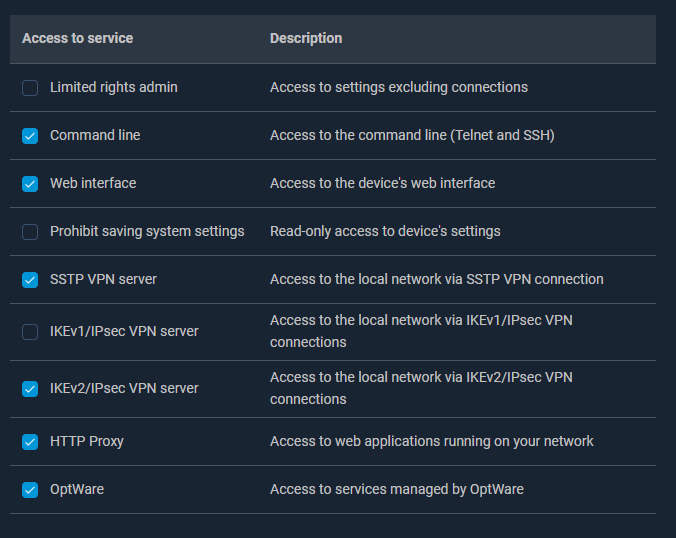Click the IKEv1/IPsec VPN server label
The height and width of the screenshot is (538, 676).
(x=124, y=332)
